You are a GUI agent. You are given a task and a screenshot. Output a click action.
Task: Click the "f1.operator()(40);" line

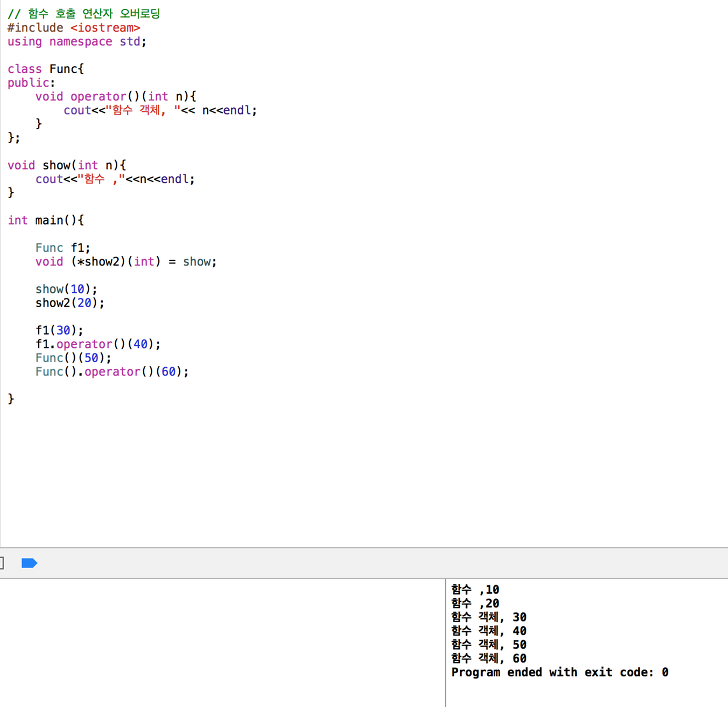click(x=98, y=344)
